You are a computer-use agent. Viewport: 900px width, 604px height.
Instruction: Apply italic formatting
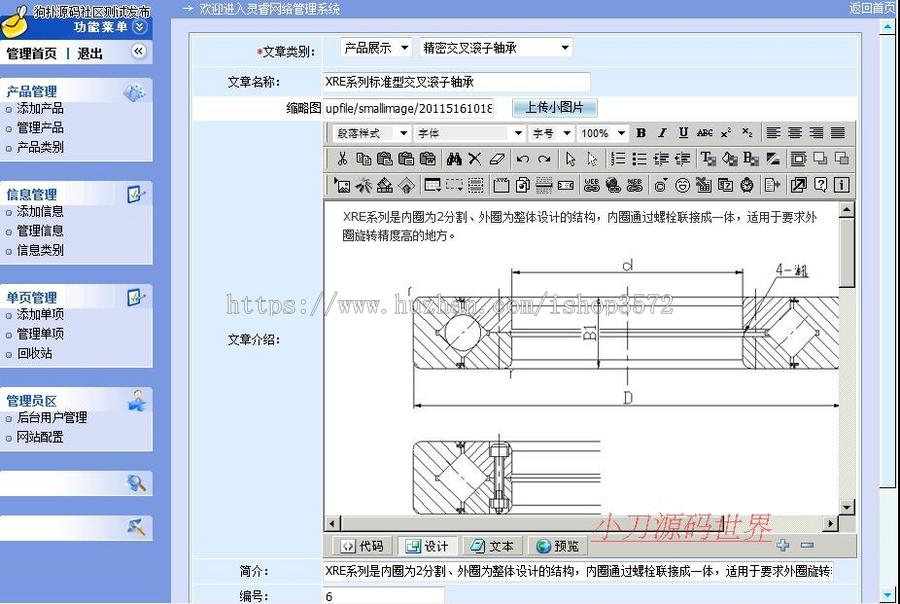point(662,133)
